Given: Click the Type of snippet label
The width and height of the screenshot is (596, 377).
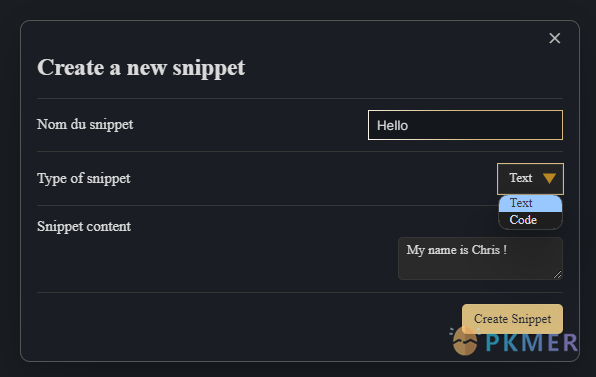Looking at the screenshot, I should (84, 178).
